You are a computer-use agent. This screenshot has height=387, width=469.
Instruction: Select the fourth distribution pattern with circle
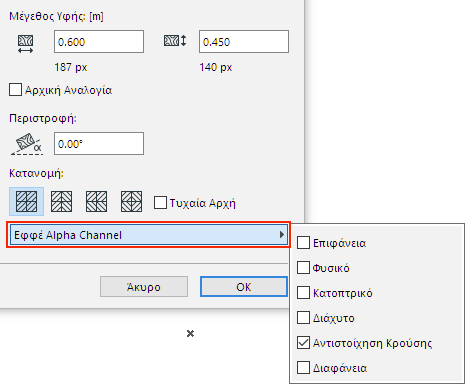pyautogui.click(x=131, y=202)
